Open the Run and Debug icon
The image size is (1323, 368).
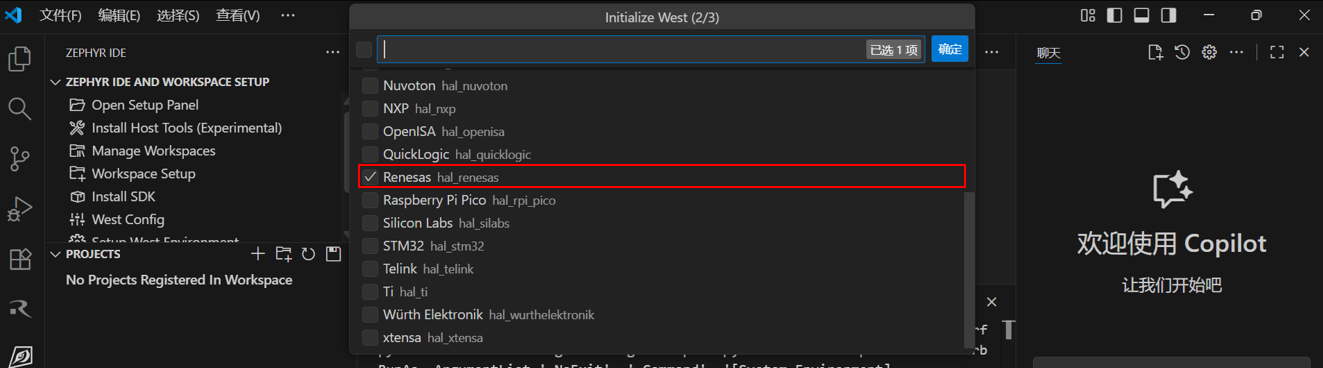(x=20, y=209)
